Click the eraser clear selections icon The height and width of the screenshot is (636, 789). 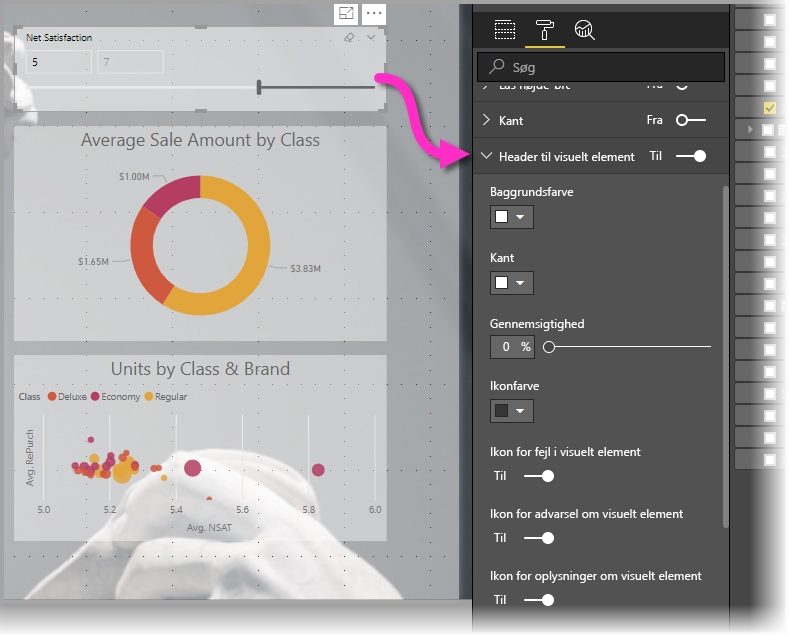point(349,37)
